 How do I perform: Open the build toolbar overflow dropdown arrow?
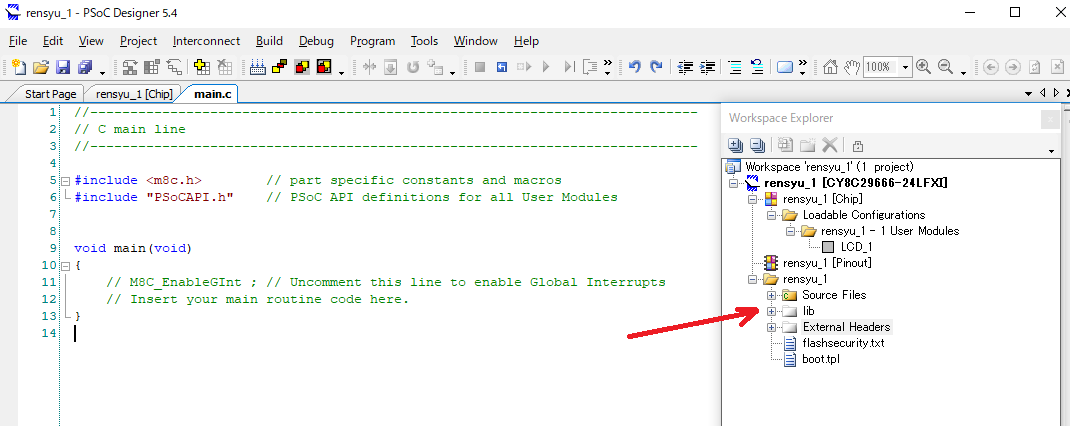pyautogui.click(x=342, y=71)
